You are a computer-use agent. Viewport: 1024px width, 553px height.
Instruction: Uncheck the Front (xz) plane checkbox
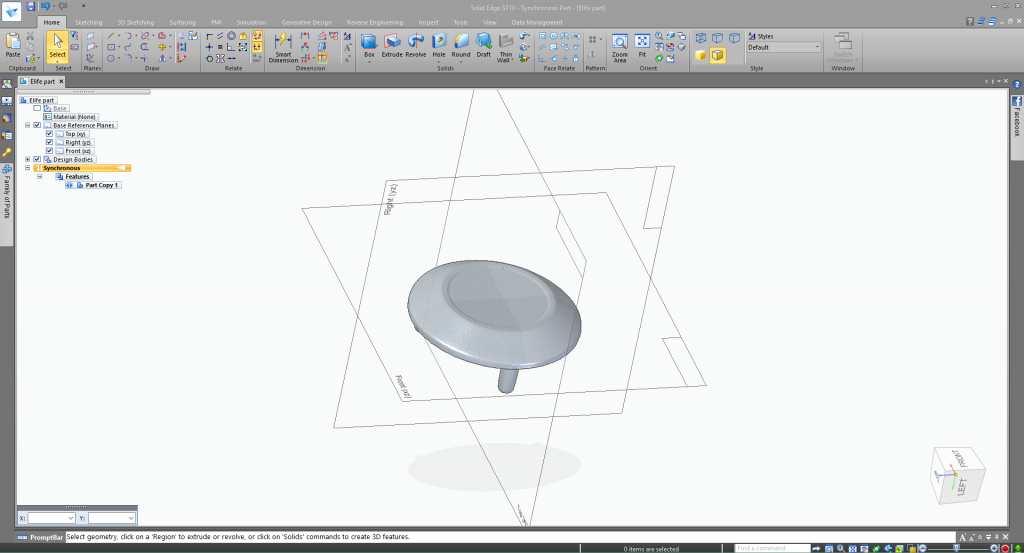49,151
